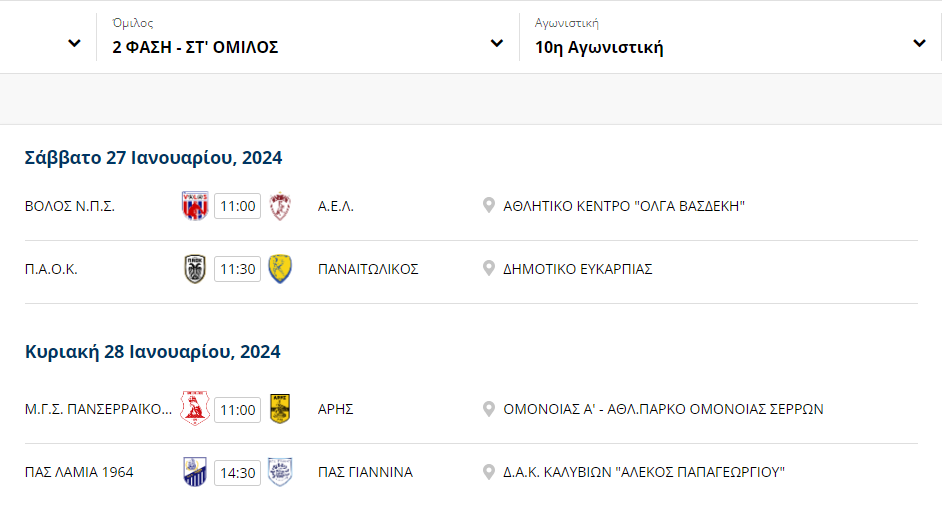The height and width of the screenshot is (506, 942).
Task: Open the 14:30 PAS Lamia match time box
Action: tap(238, 473)
